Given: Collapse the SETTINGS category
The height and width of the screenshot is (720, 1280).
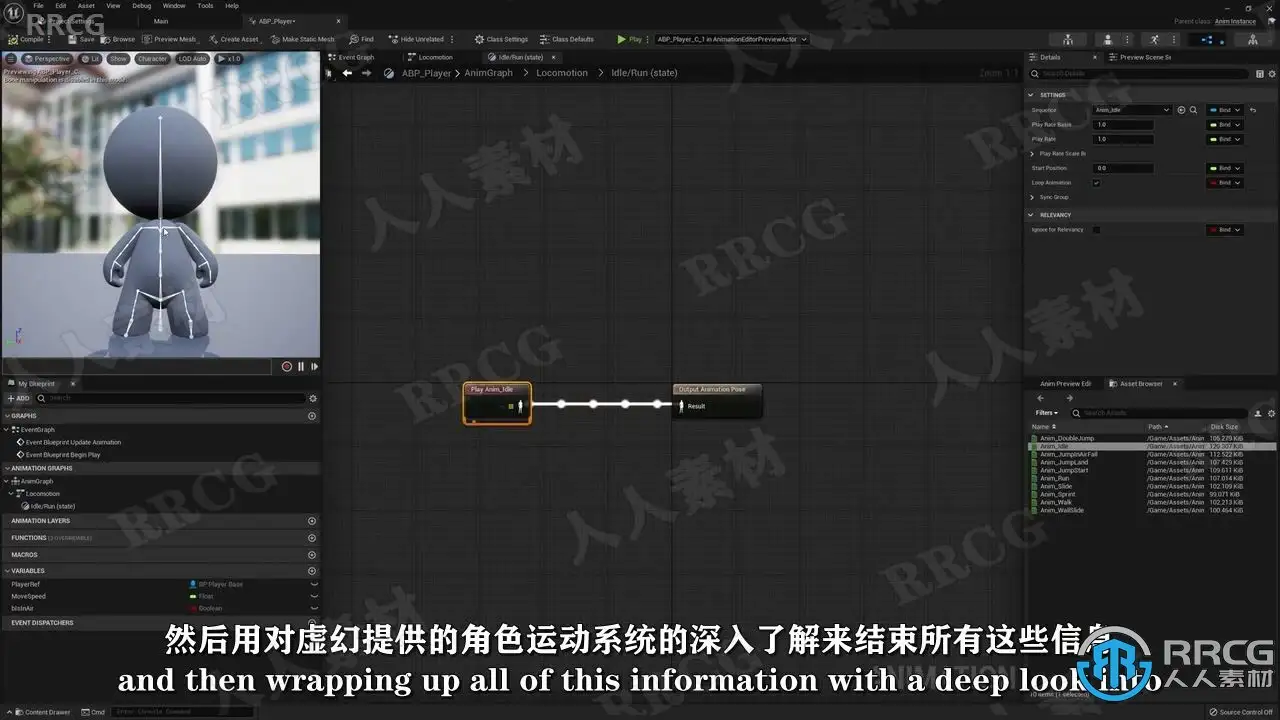Looking at the screenshot, I should pyautogui.click(x=1031, y=95).
